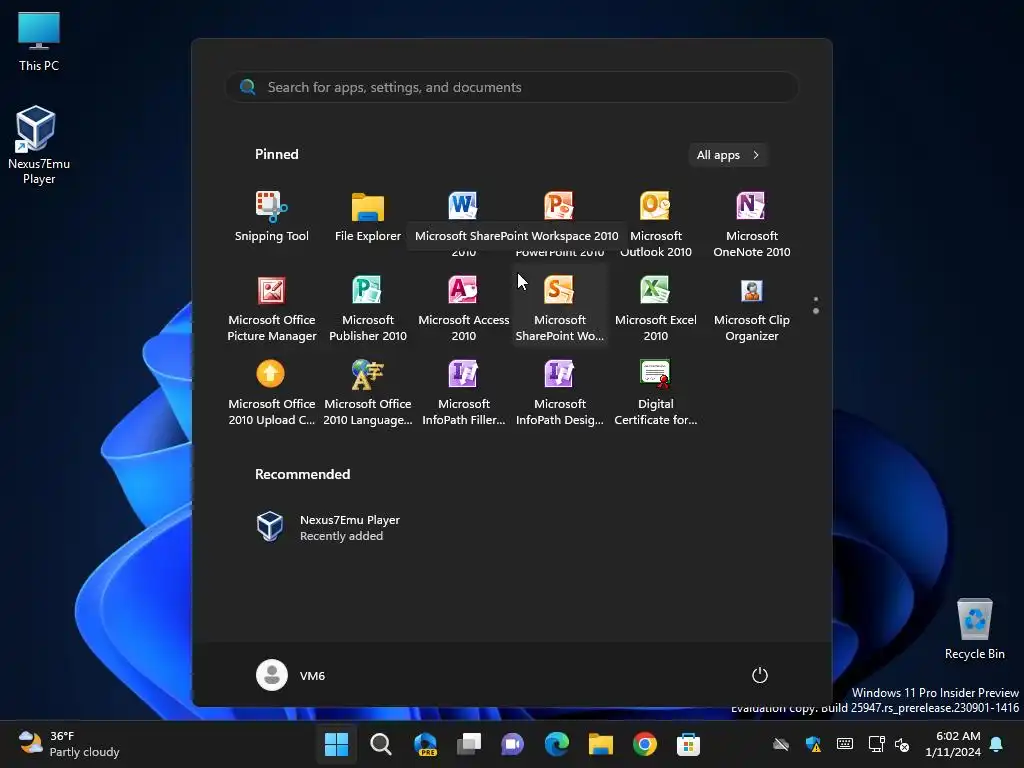The height and width of the screenshot is (768, 1024).
Task: Open weather widget showing 36°F
Action: click(x=69, y=744)
